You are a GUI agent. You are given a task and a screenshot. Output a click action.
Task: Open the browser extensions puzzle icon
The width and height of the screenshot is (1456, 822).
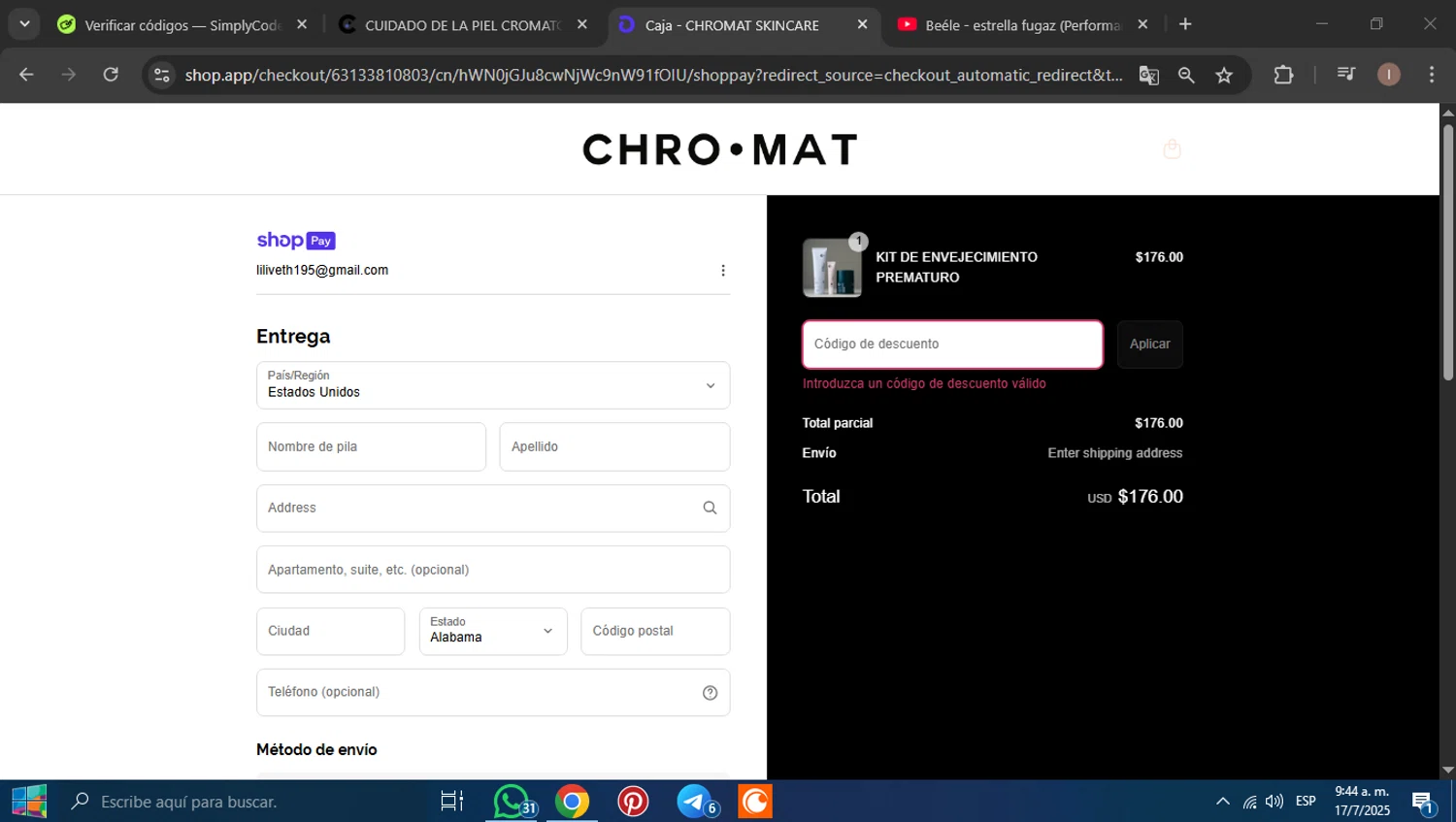coord(1283,75)
